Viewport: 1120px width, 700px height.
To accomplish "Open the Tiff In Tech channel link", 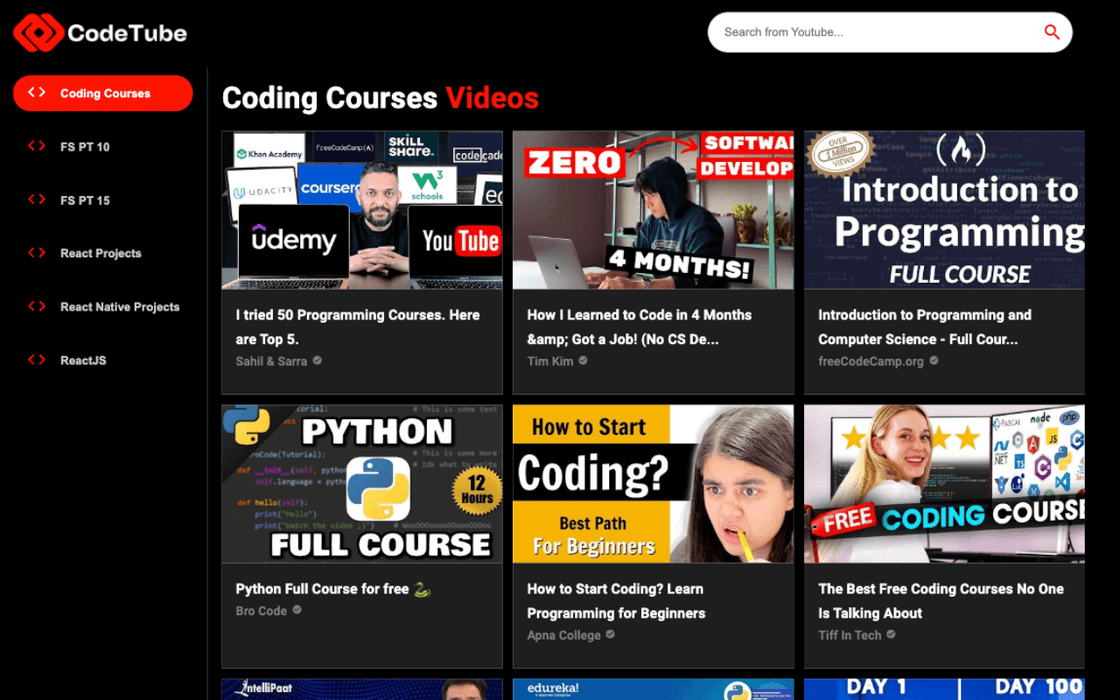I will click(850, 635).
